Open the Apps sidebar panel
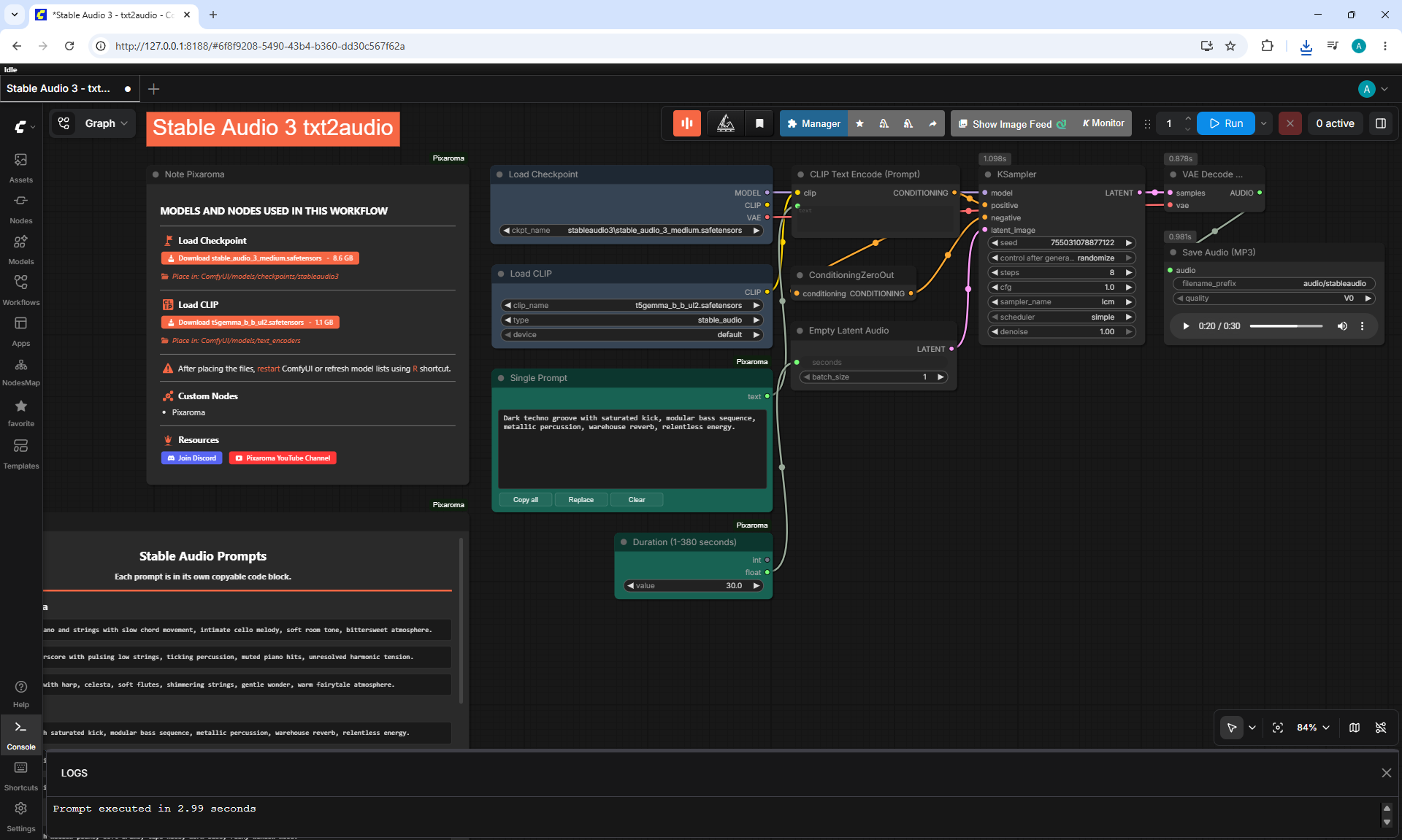Image resolution: width=1402 pixels, height=840 pixels. [x=21, y=331]
